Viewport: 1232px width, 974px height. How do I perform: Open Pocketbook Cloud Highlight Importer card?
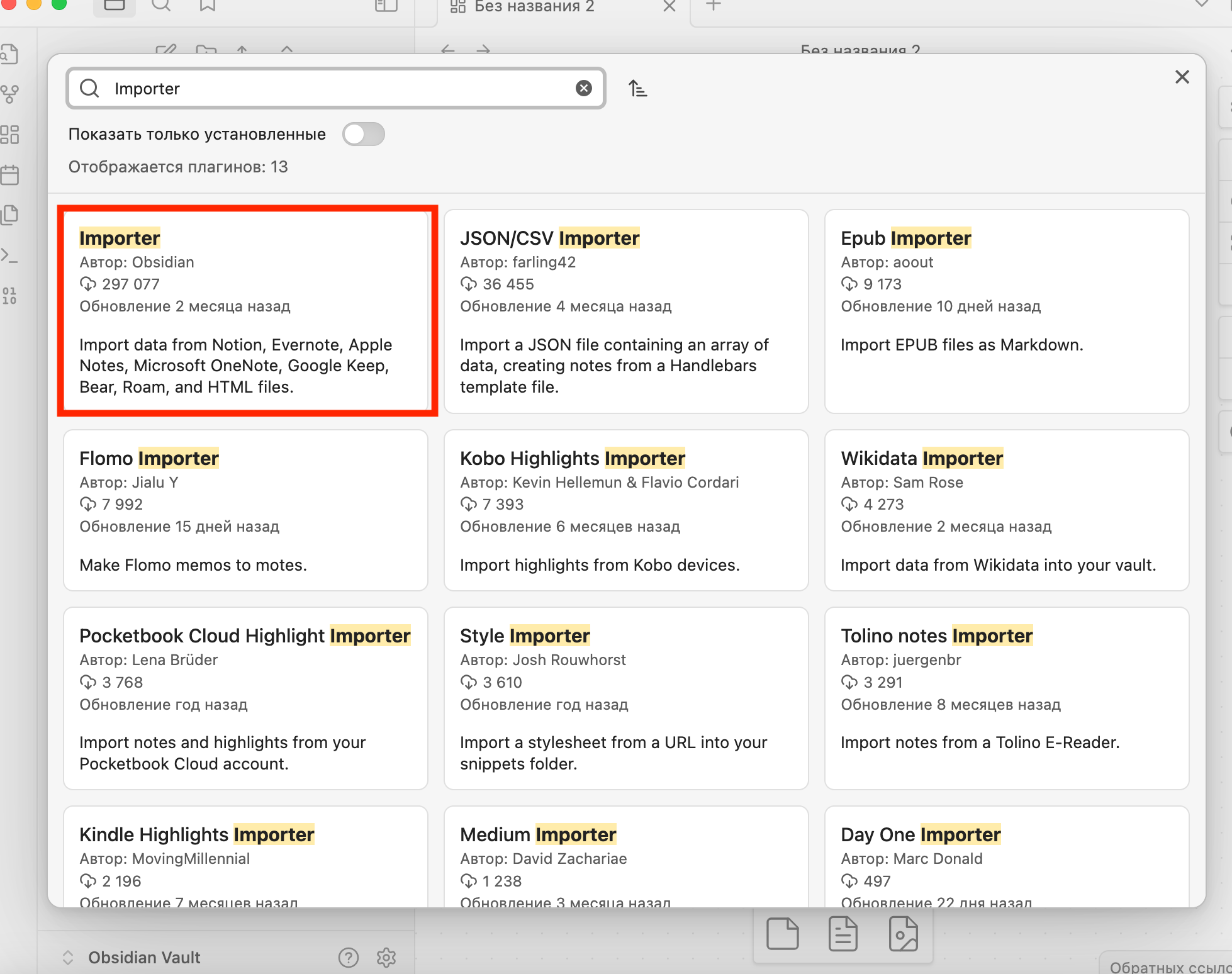[x=245, y=698]
